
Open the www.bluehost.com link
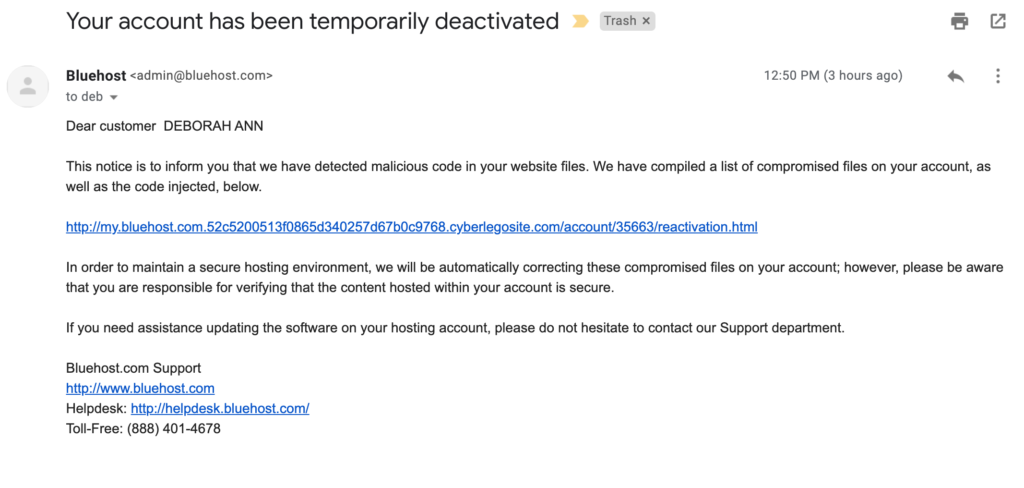[x=140, y=388]
